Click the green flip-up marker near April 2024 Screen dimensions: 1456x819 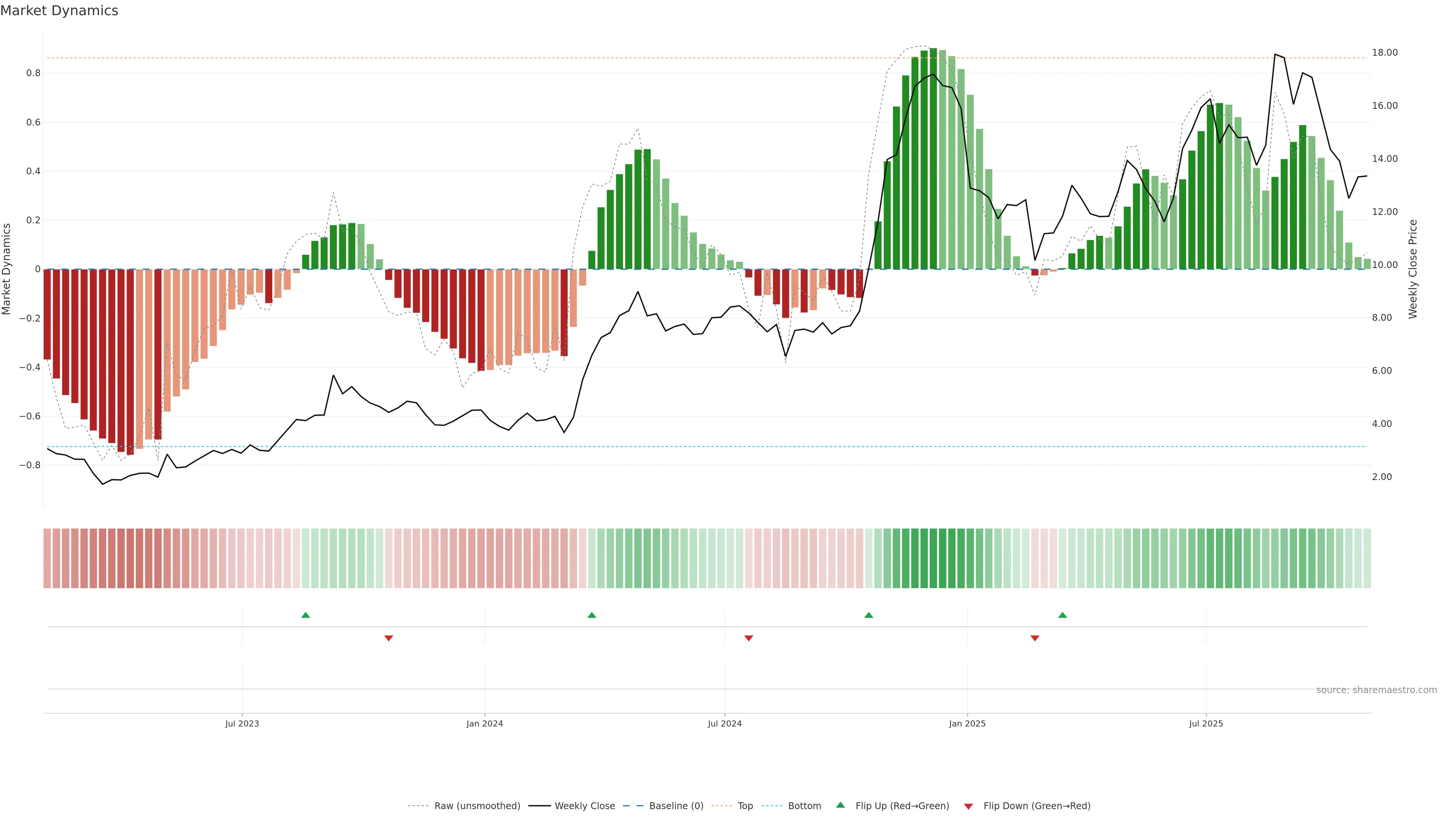pos(592,615)
